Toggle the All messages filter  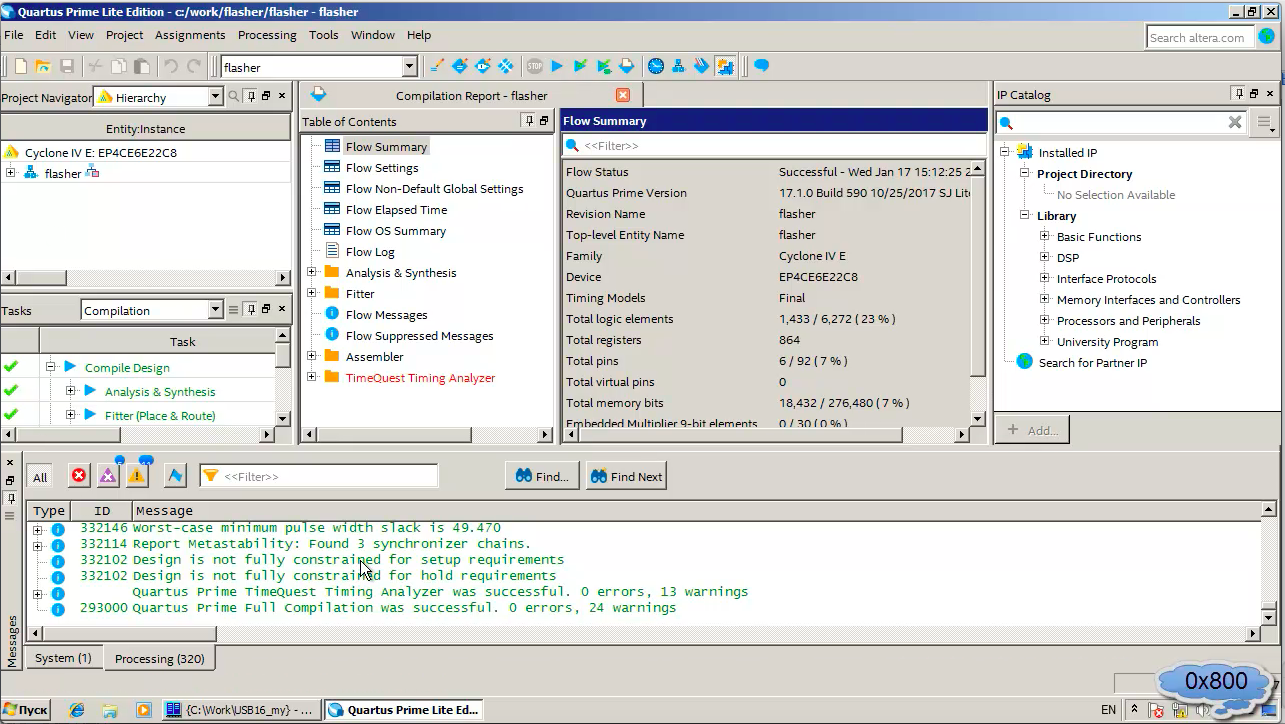point(40,477)
